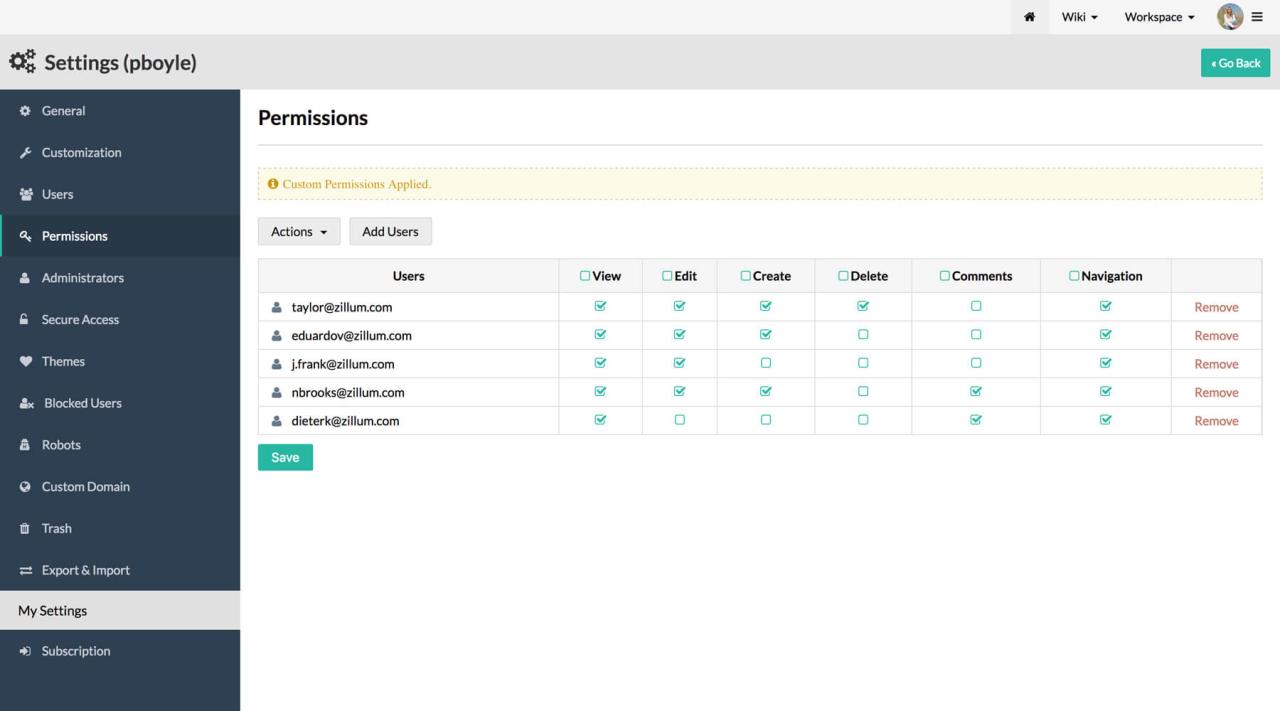Click the Save button
The height and width of the screenshot is (711, 1280).
285,457
